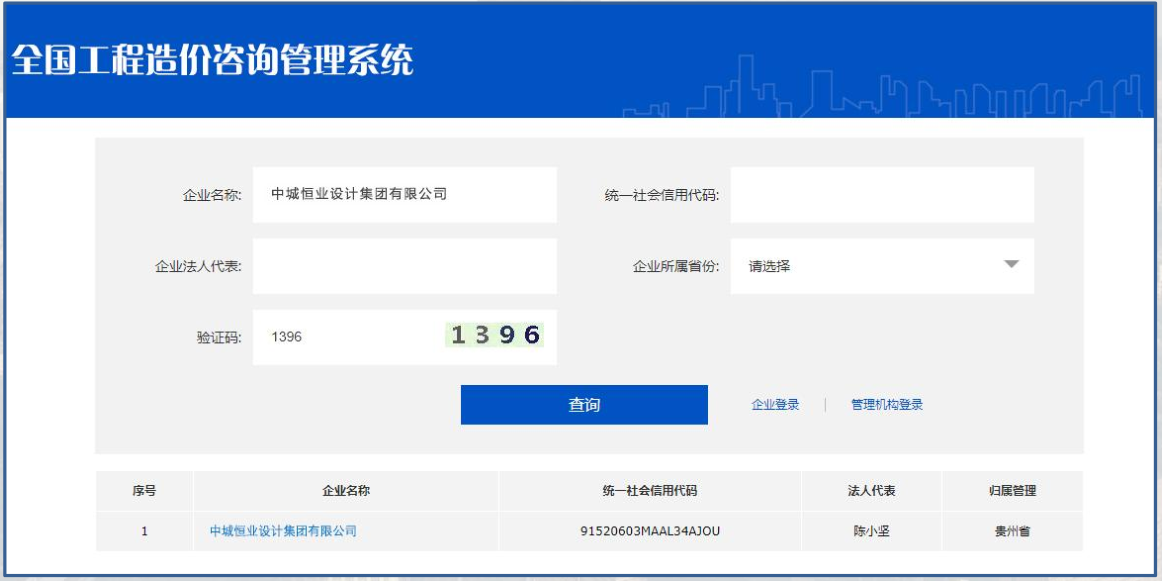
Task: Click the 企业所属省份: form label
Action: 676,267
